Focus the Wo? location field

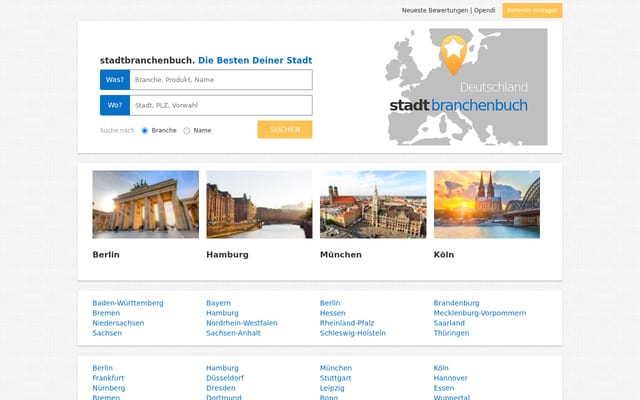[x=221, y=105]
